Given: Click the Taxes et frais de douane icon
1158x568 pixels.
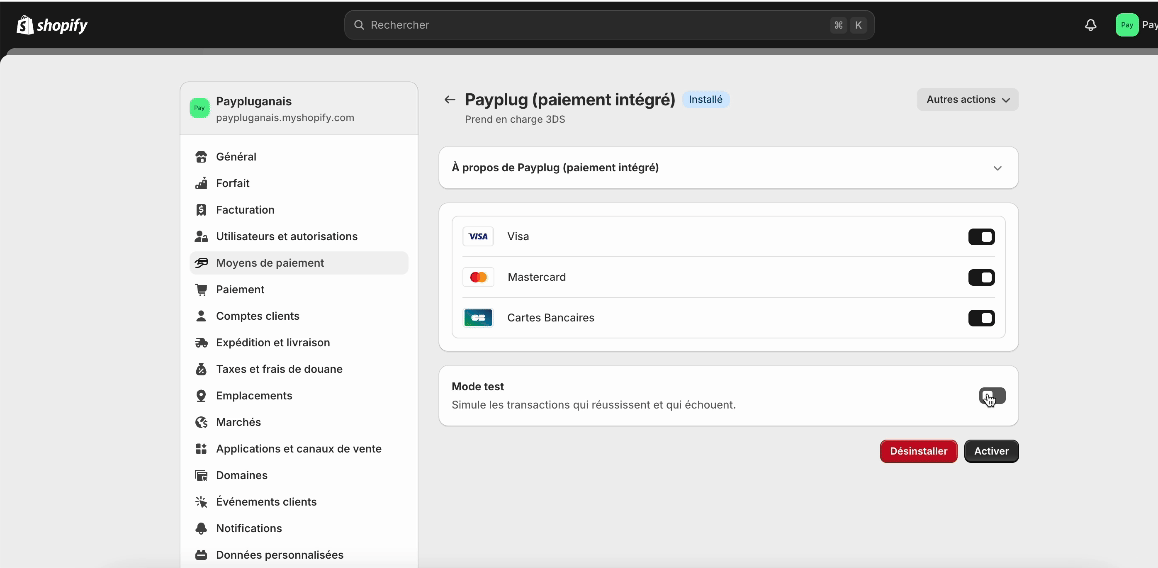Looking at the screenshot, I should [x=201, y=369].
